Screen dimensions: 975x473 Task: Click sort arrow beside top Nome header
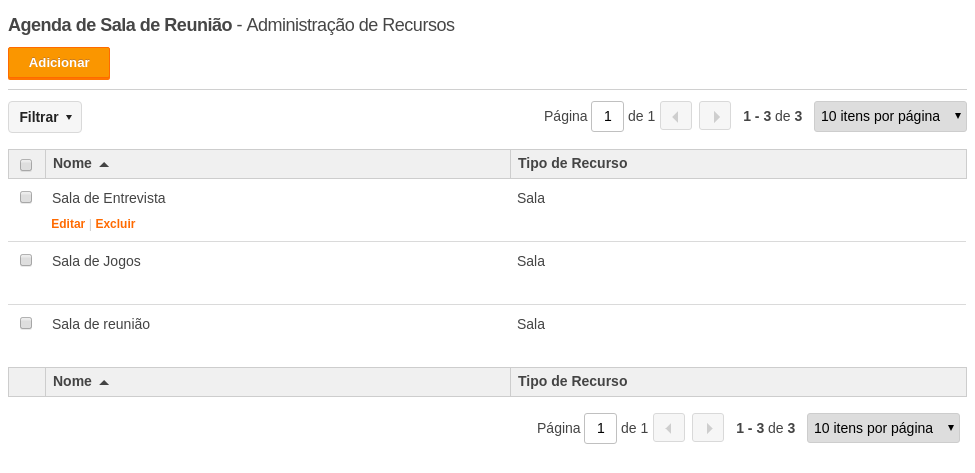click(104, 165)
